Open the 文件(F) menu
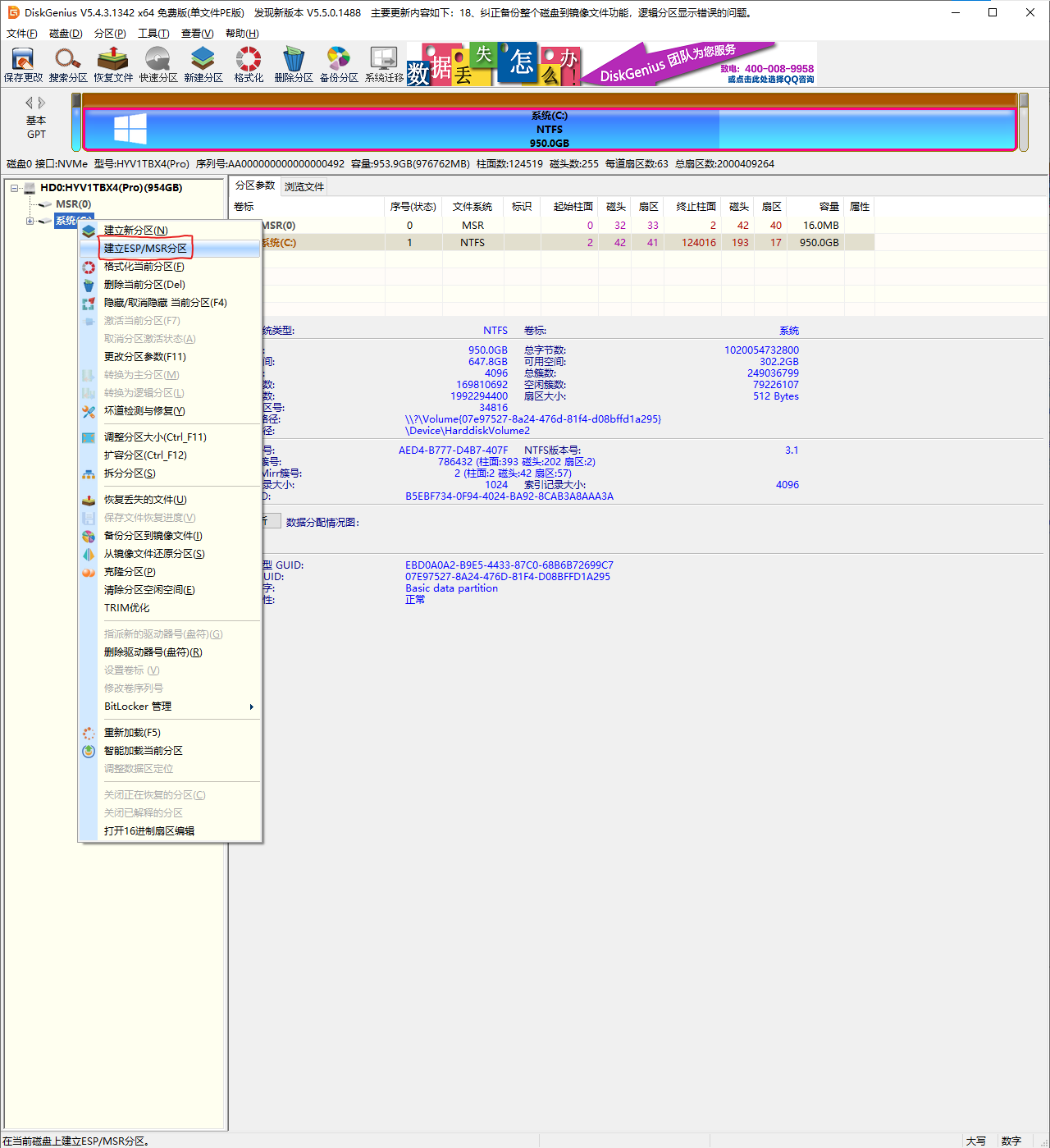 [21, 34]
